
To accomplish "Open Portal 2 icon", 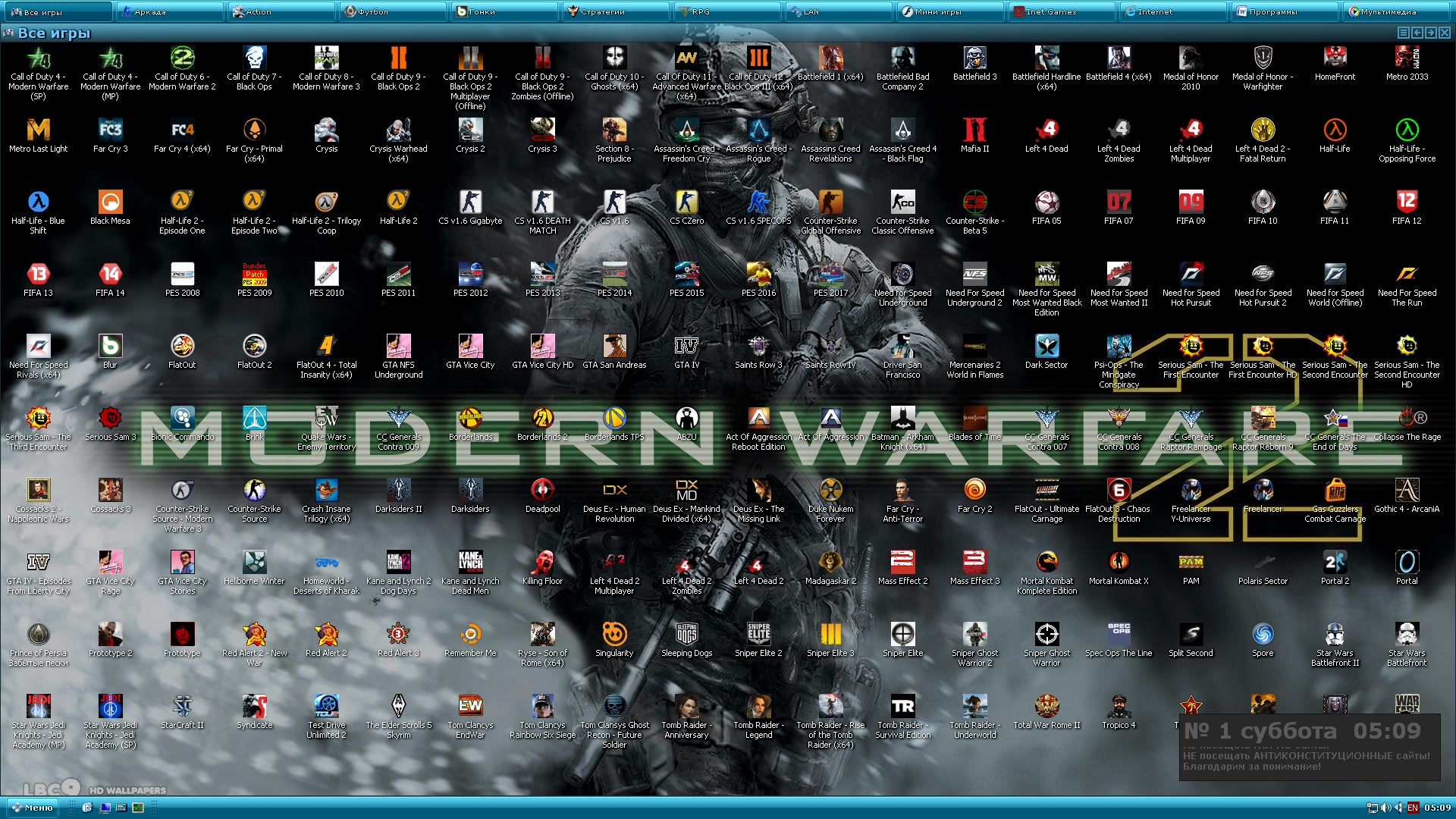I will pos(1335,563).
